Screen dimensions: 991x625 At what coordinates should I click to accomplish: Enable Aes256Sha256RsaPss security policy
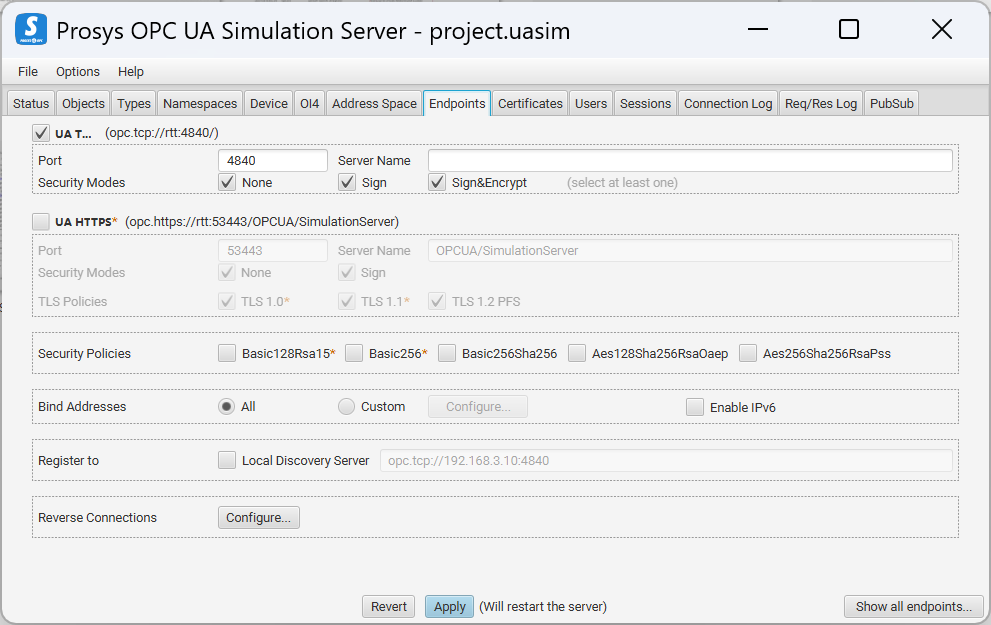(748, 353)
